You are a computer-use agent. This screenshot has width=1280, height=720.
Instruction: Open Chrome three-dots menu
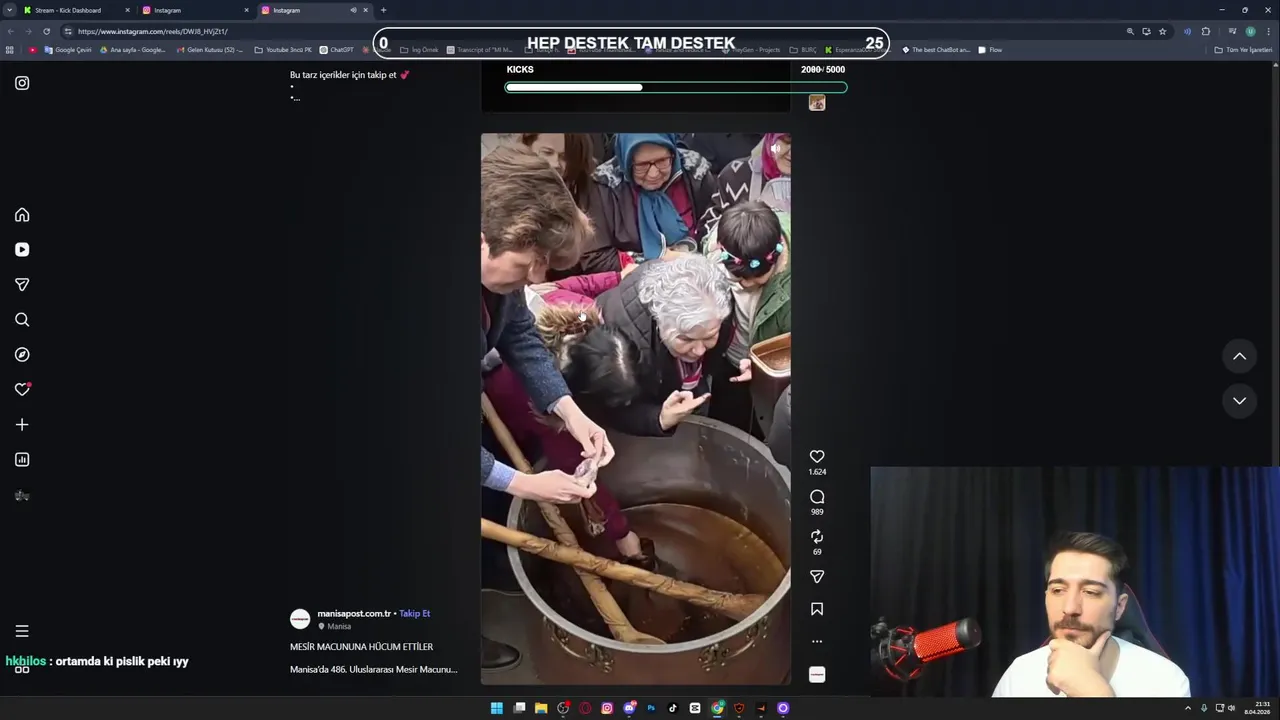coord(1268,31)
